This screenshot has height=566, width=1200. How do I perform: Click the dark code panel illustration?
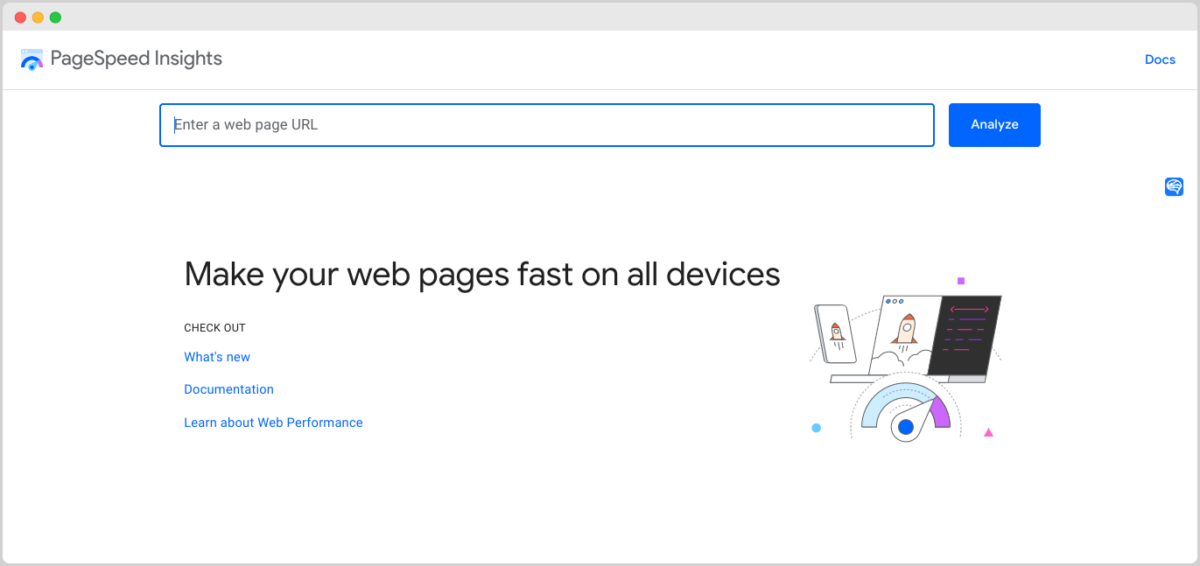click(965, 335)
